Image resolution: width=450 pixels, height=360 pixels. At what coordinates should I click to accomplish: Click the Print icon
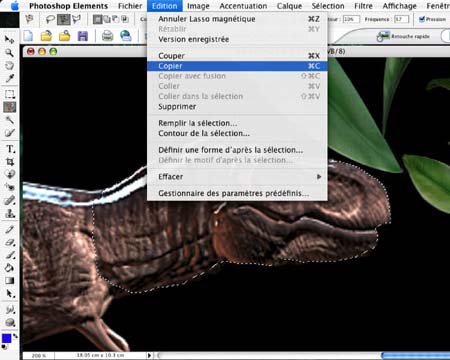107,36
